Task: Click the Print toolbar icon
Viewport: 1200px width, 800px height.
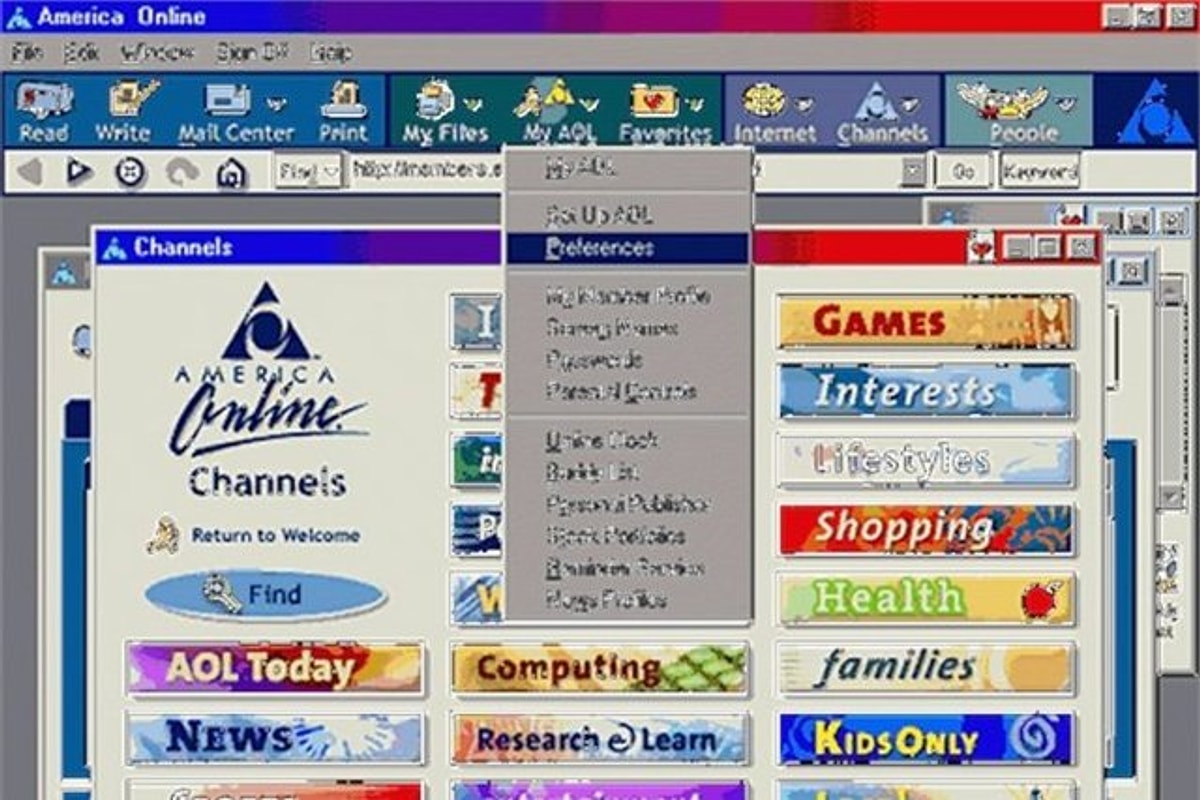Action: click(343, 111)
